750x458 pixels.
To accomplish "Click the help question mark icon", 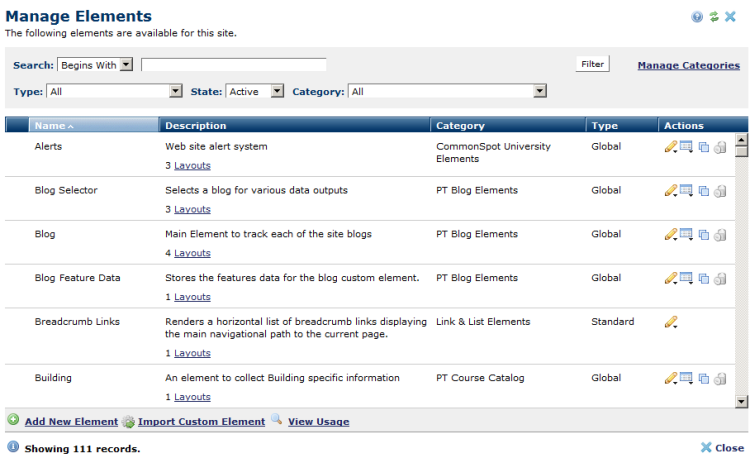I will tap(697, 17).
